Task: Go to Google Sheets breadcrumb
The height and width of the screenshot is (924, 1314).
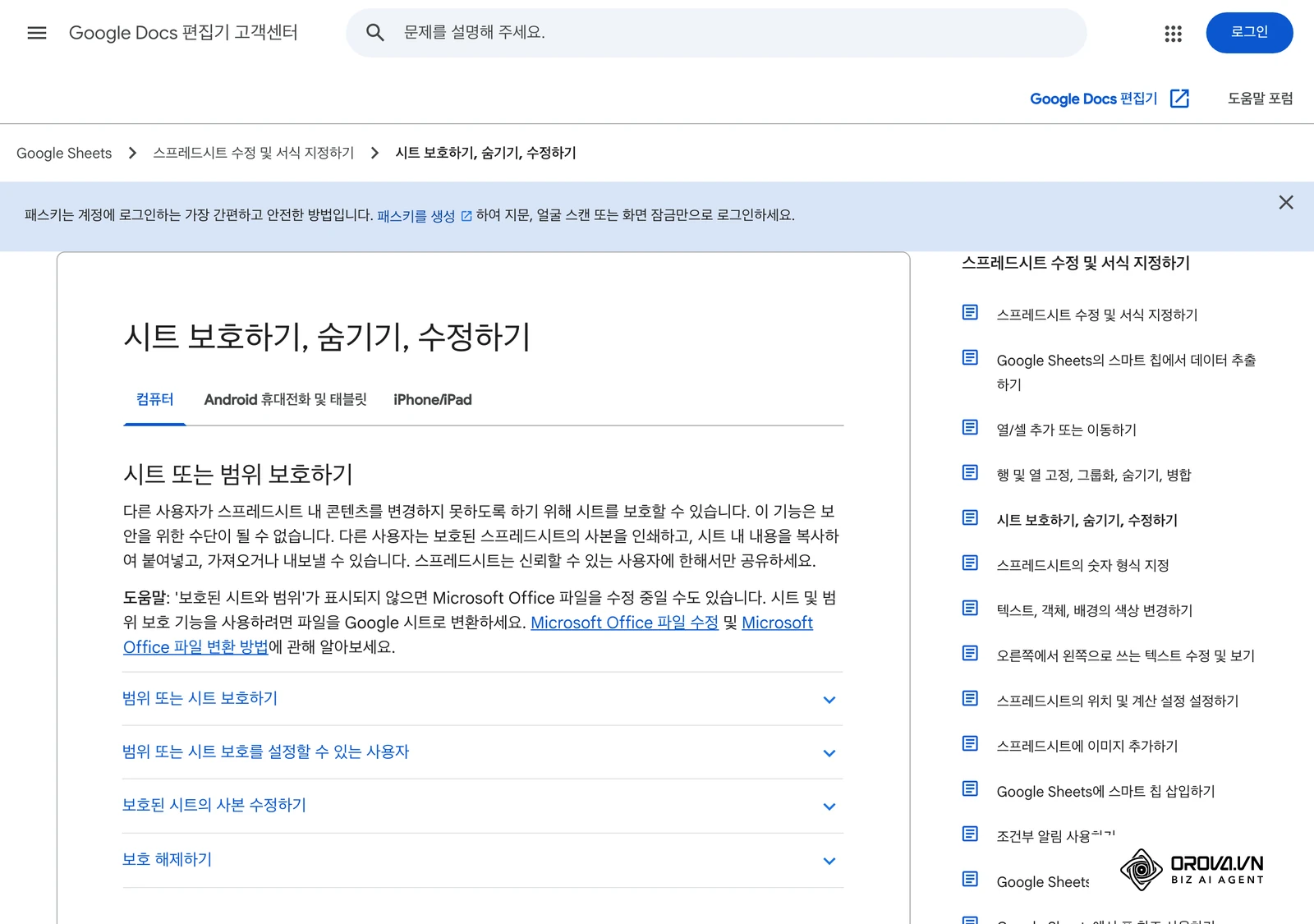Action: [x=64, y=154]
